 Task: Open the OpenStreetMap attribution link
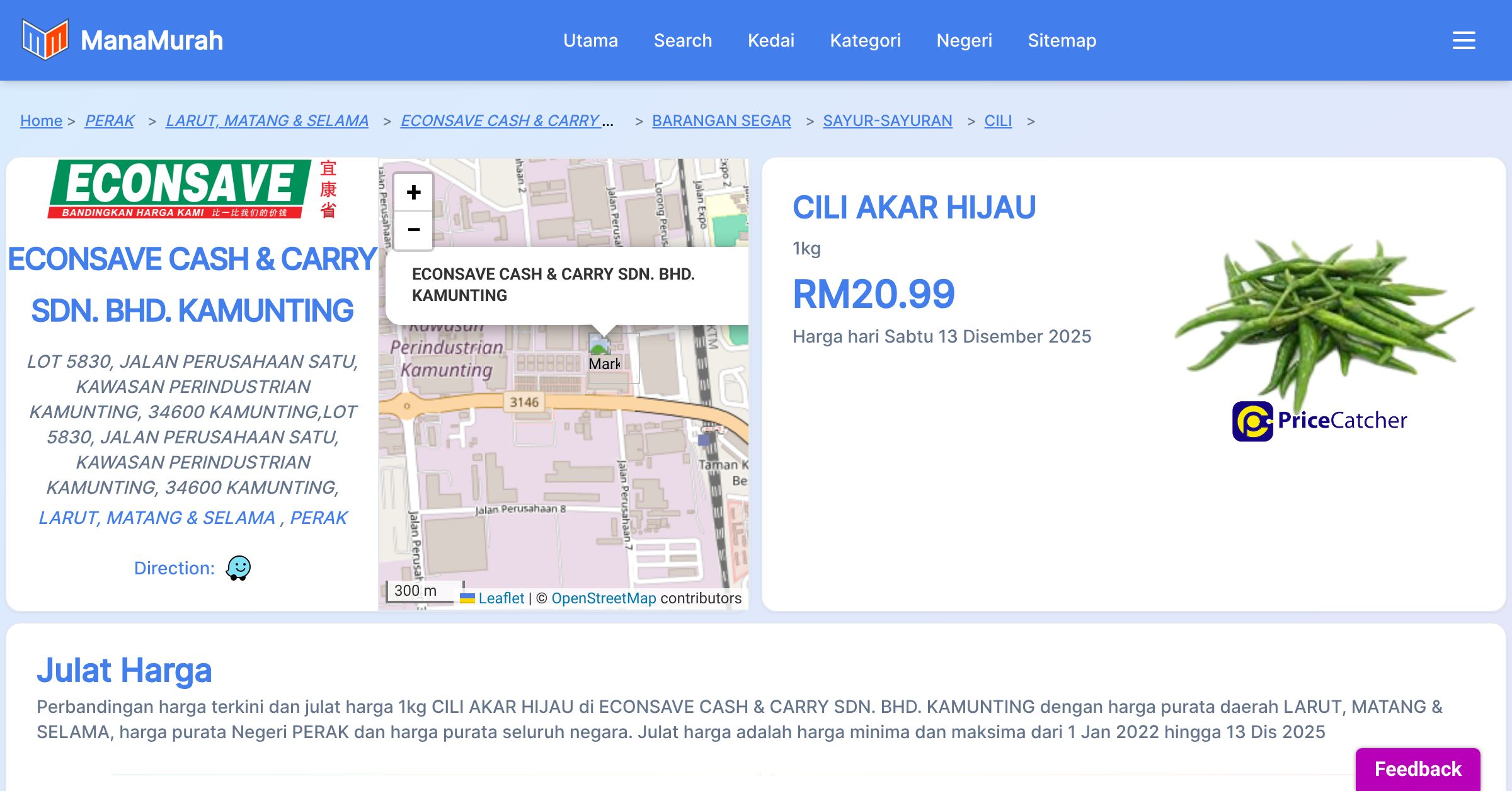point(604,598)
